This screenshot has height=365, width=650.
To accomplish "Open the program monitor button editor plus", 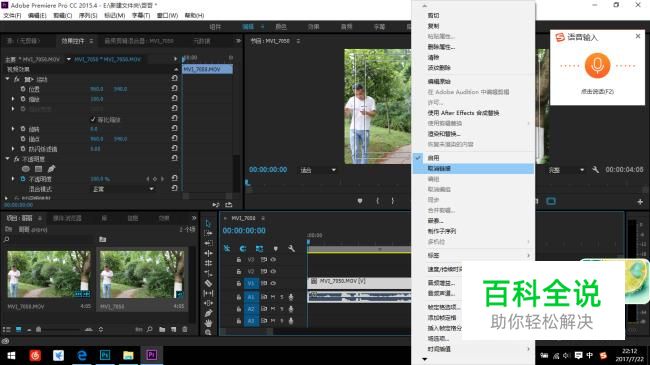I will [640, 202].
